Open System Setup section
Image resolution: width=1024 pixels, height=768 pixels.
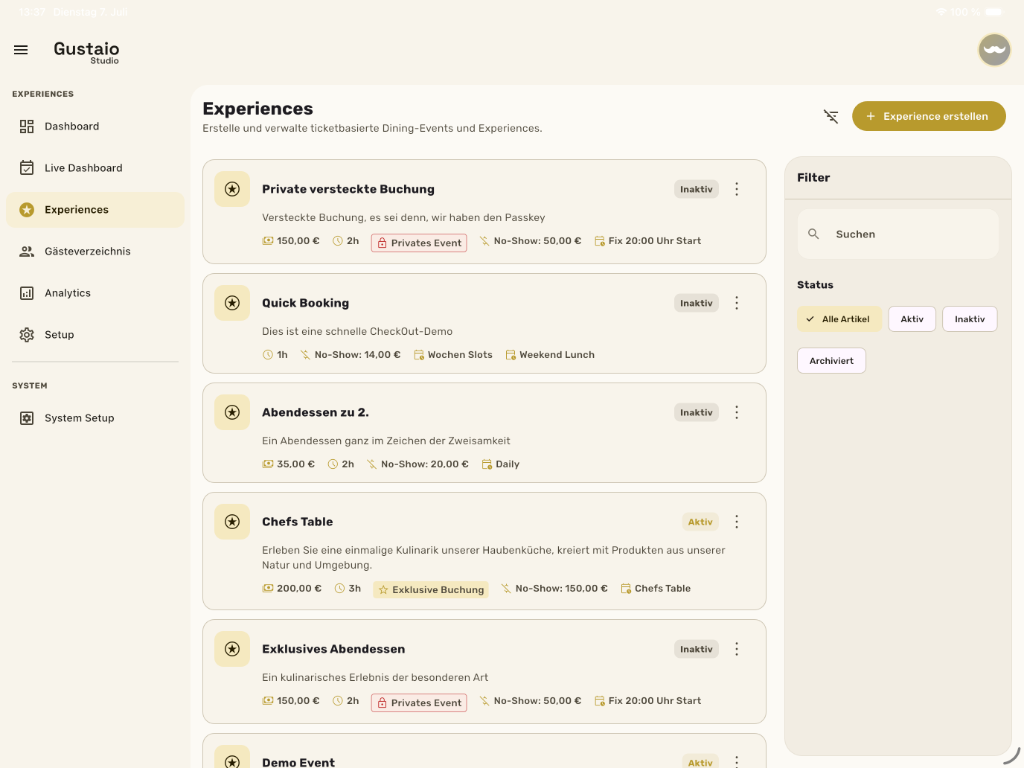tap(95, 418)
